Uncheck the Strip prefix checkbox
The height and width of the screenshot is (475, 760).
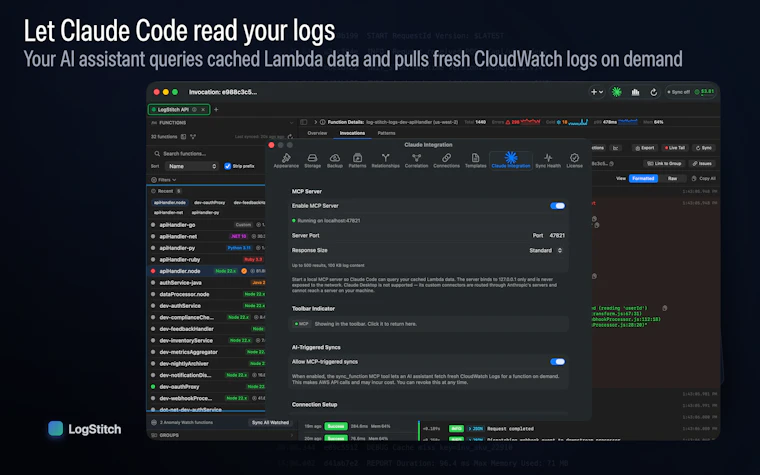pos(227,166)
